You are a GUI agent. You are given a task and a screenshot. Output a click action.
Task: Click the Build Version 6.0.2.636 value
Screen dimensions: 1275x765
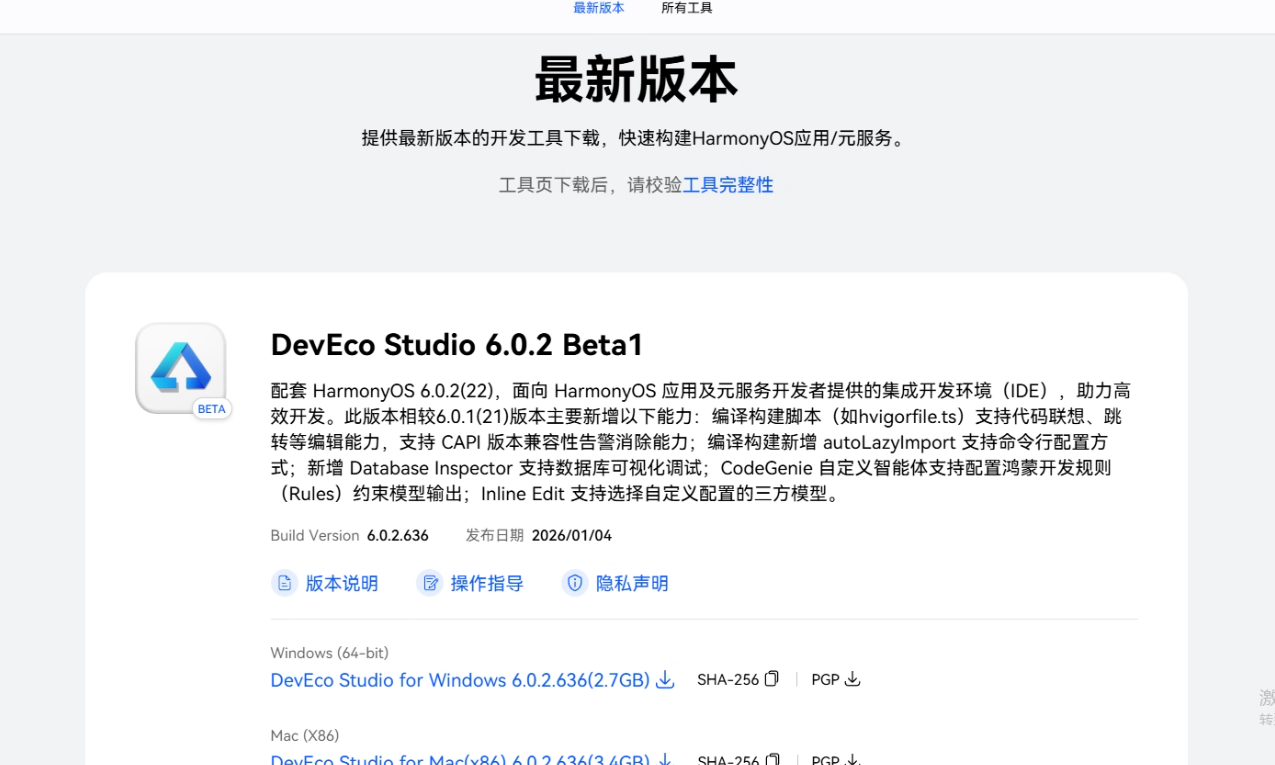pyautogui.click(x=398, y=536)
